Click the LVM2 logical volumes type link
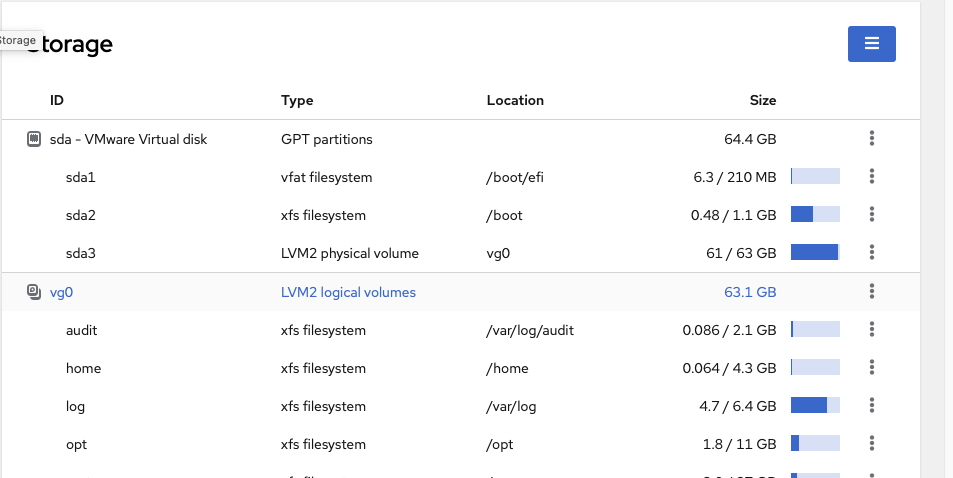 pos(348,293)
